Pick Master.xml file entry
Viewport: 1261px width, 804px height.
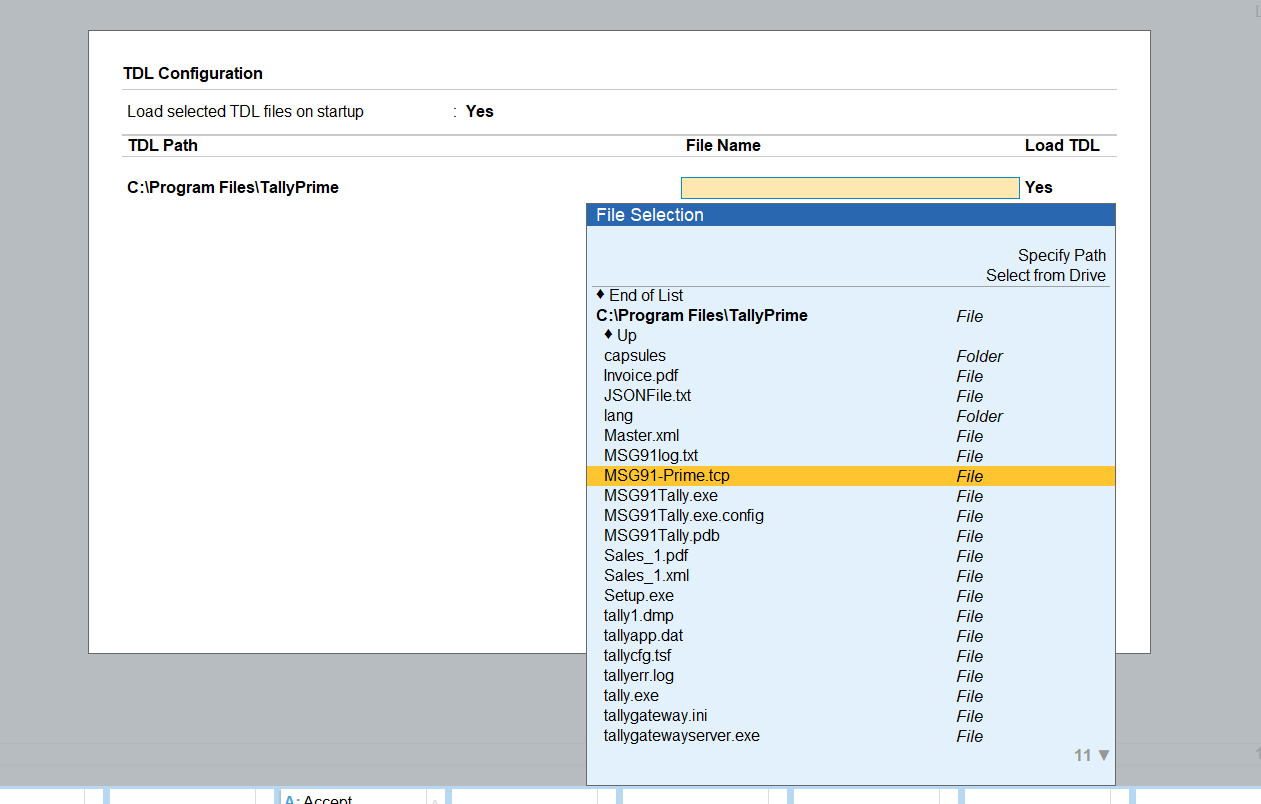pyautogui.click(x=641, y=436)
